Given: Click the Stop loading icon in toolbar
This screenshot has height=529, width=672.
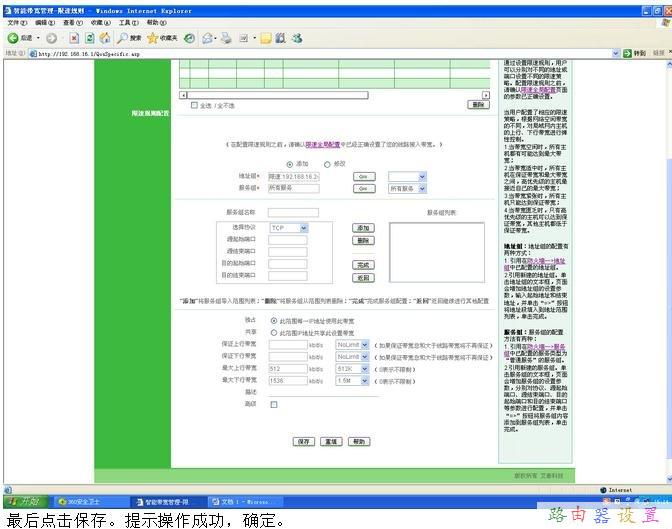Looking at the screenshot, I should tap(74, 38).
